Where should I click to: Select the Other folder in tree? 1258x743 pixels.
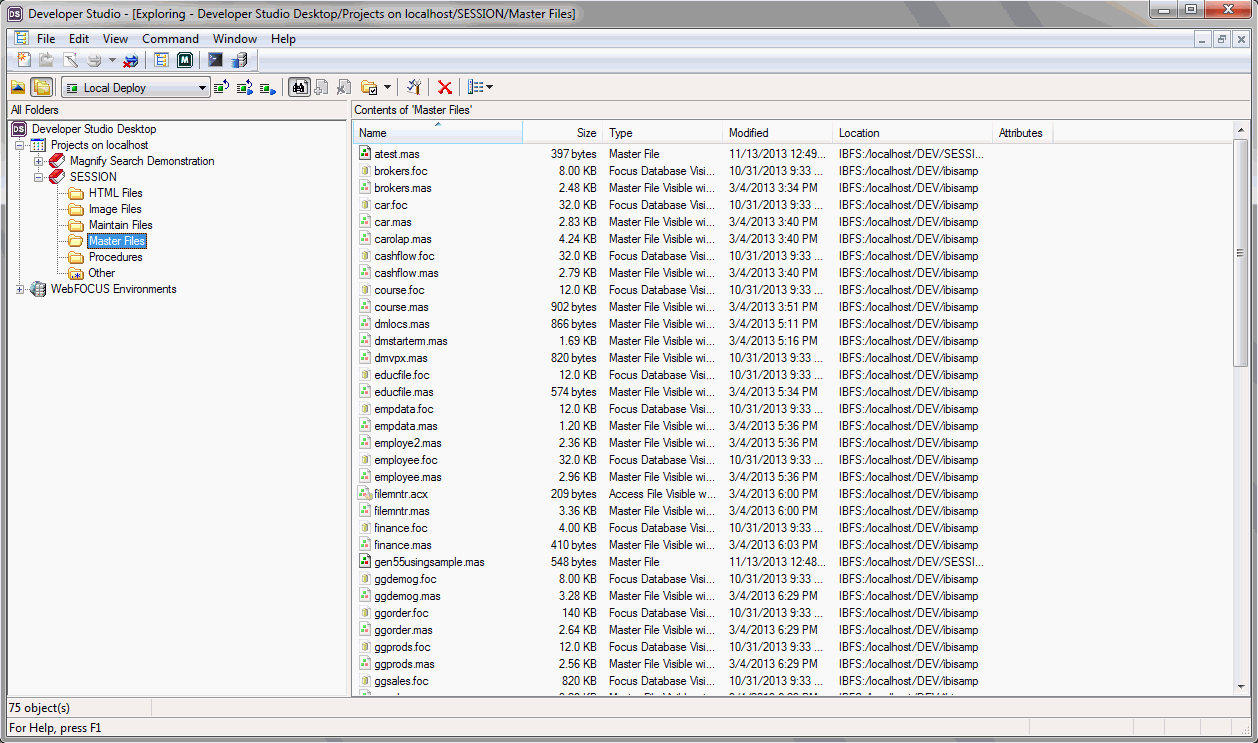coord(101,273)
